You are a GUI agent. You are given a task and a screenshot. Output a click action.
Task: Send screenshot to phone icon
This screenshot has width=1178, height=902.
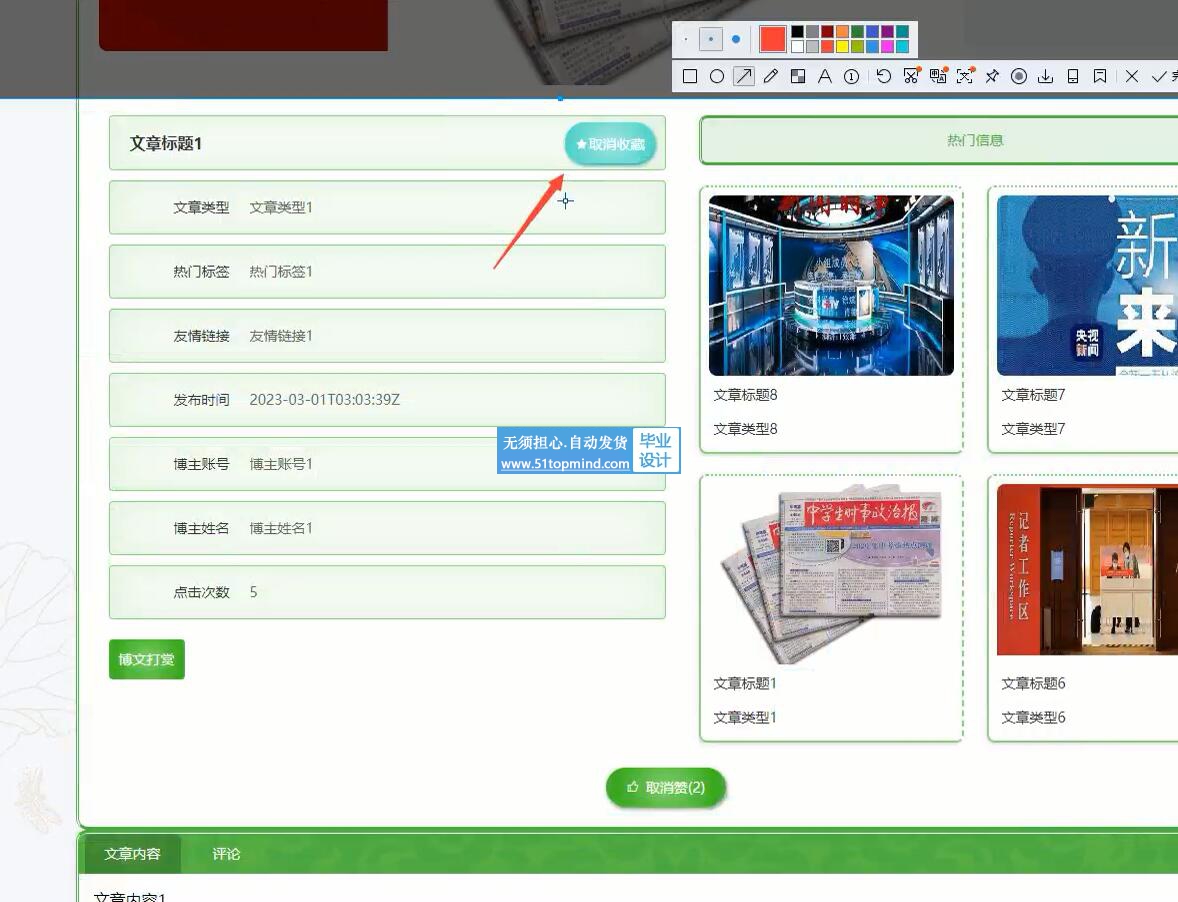[x=1073, y=77]
